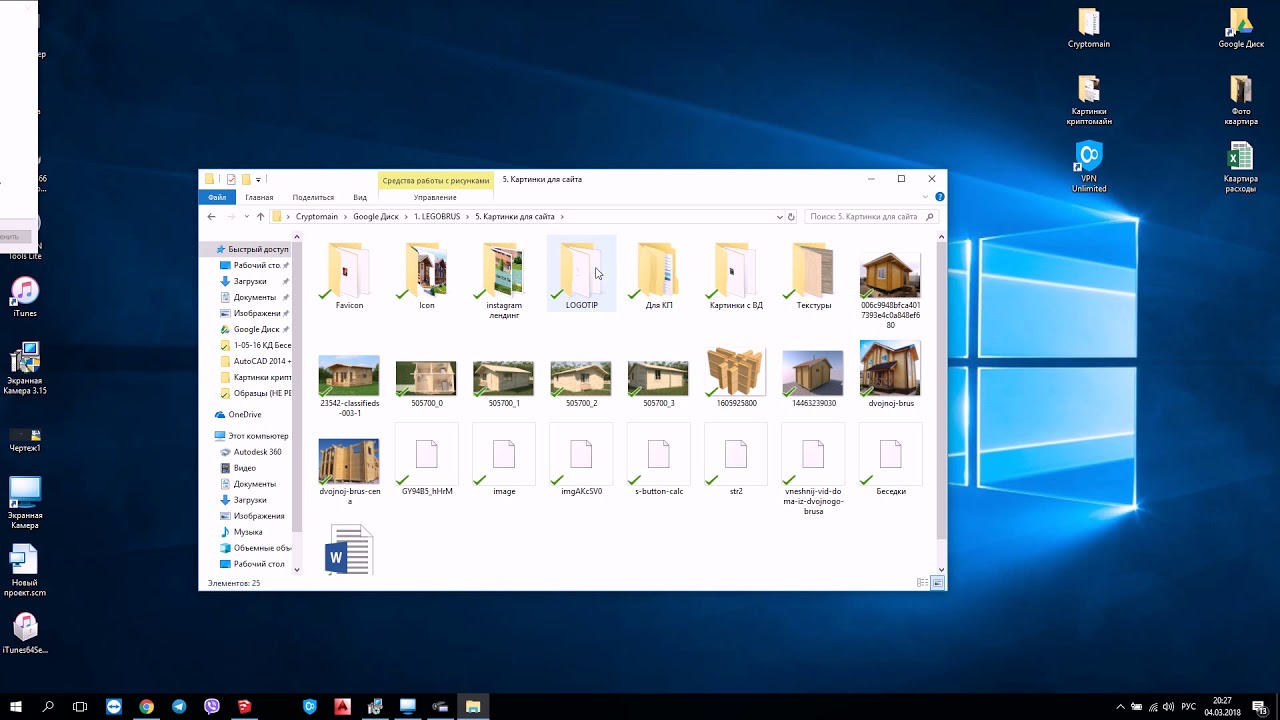Open iTunes desktop icon
Viewport: 1280px width, 720px height.
(25, 298)
